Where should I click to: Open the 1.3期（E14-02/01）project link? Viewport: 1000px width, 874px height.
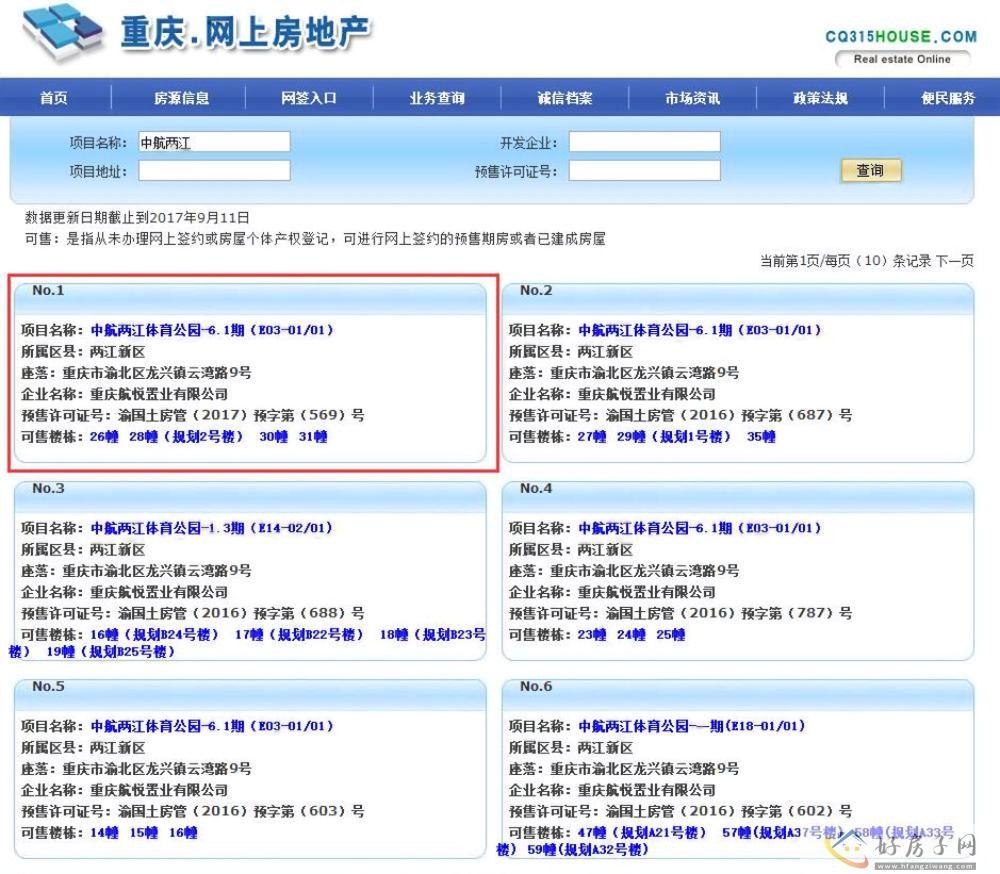coord(212,528)
